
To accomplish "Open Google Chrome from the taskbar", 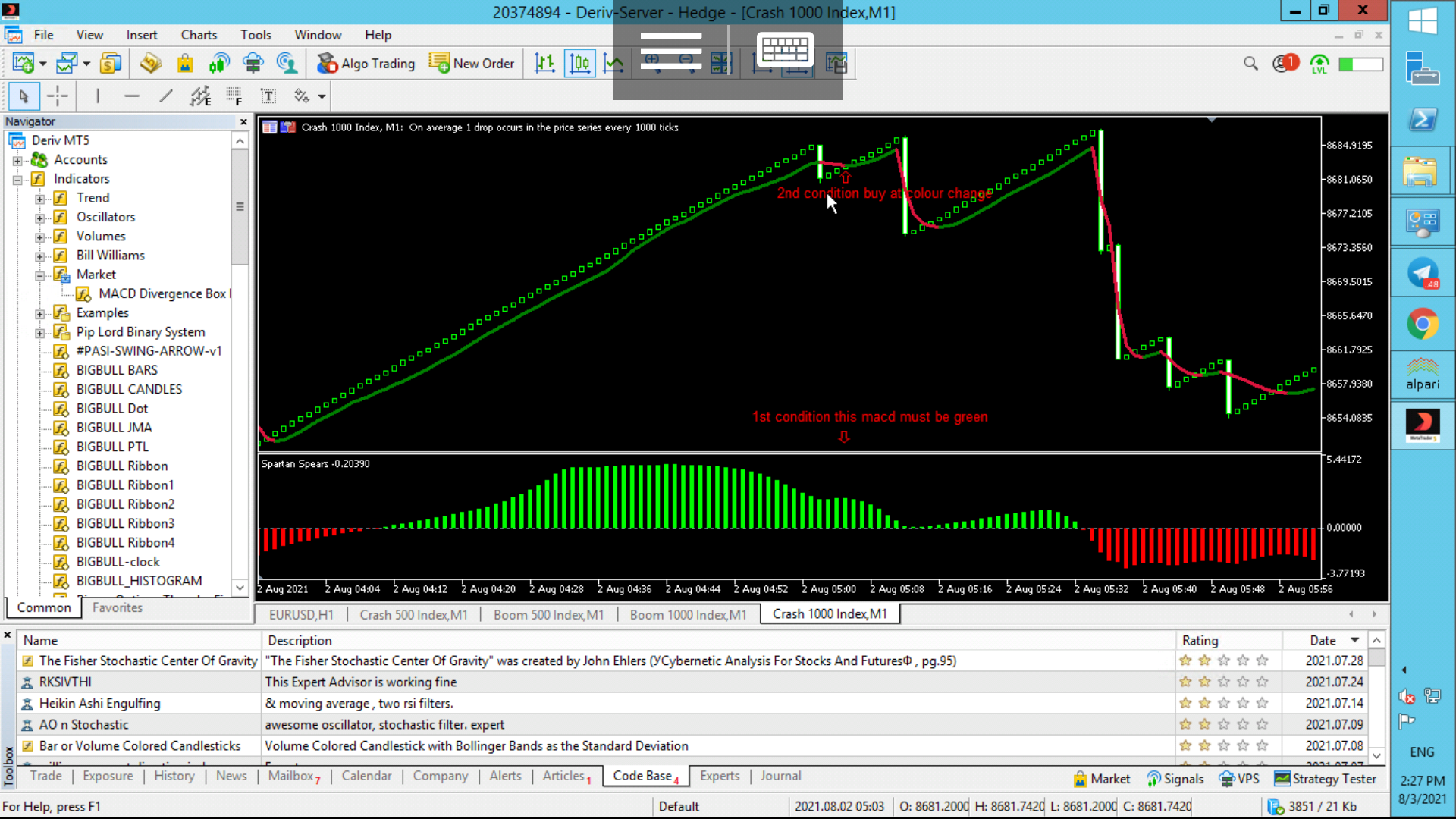I will click(x=1423, y=325).
